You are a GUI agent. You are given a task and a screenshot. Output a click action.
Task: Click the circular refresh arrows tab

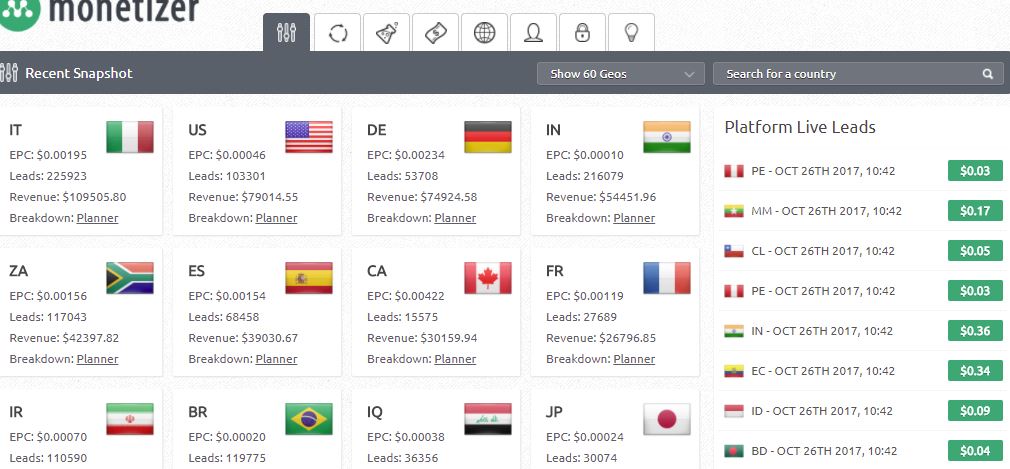(337, 33)
